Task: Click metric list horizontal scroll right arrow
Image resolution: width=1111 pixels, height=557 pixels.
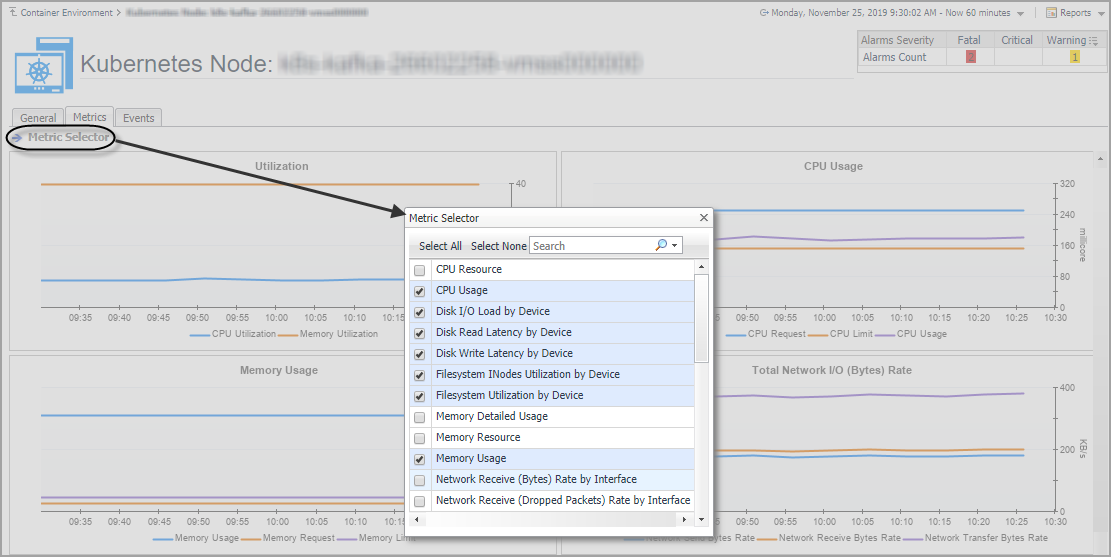Action: [x=684, y=519]
